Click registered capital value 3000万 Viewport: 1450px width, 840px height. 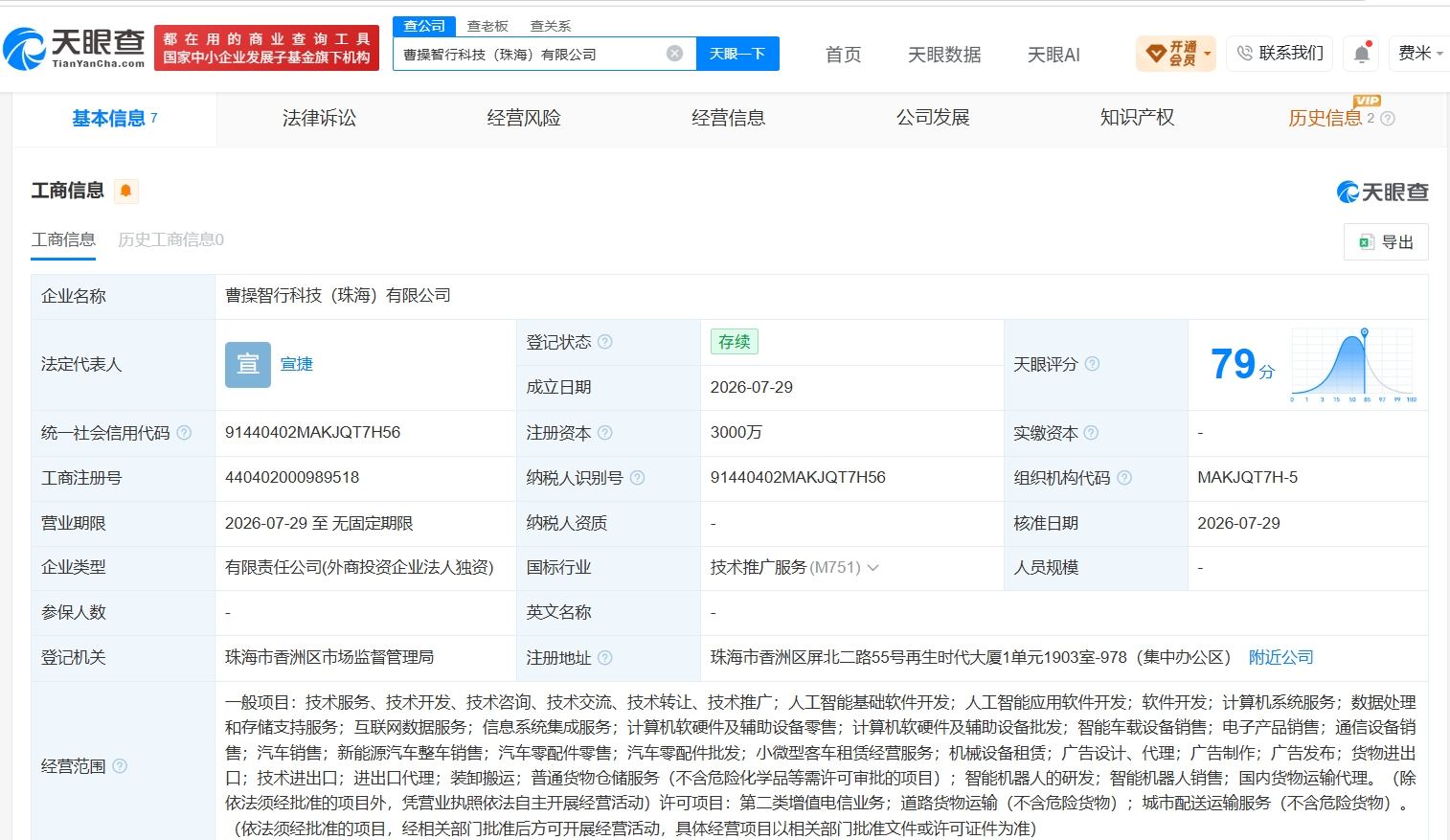click(x=736, y=432)
